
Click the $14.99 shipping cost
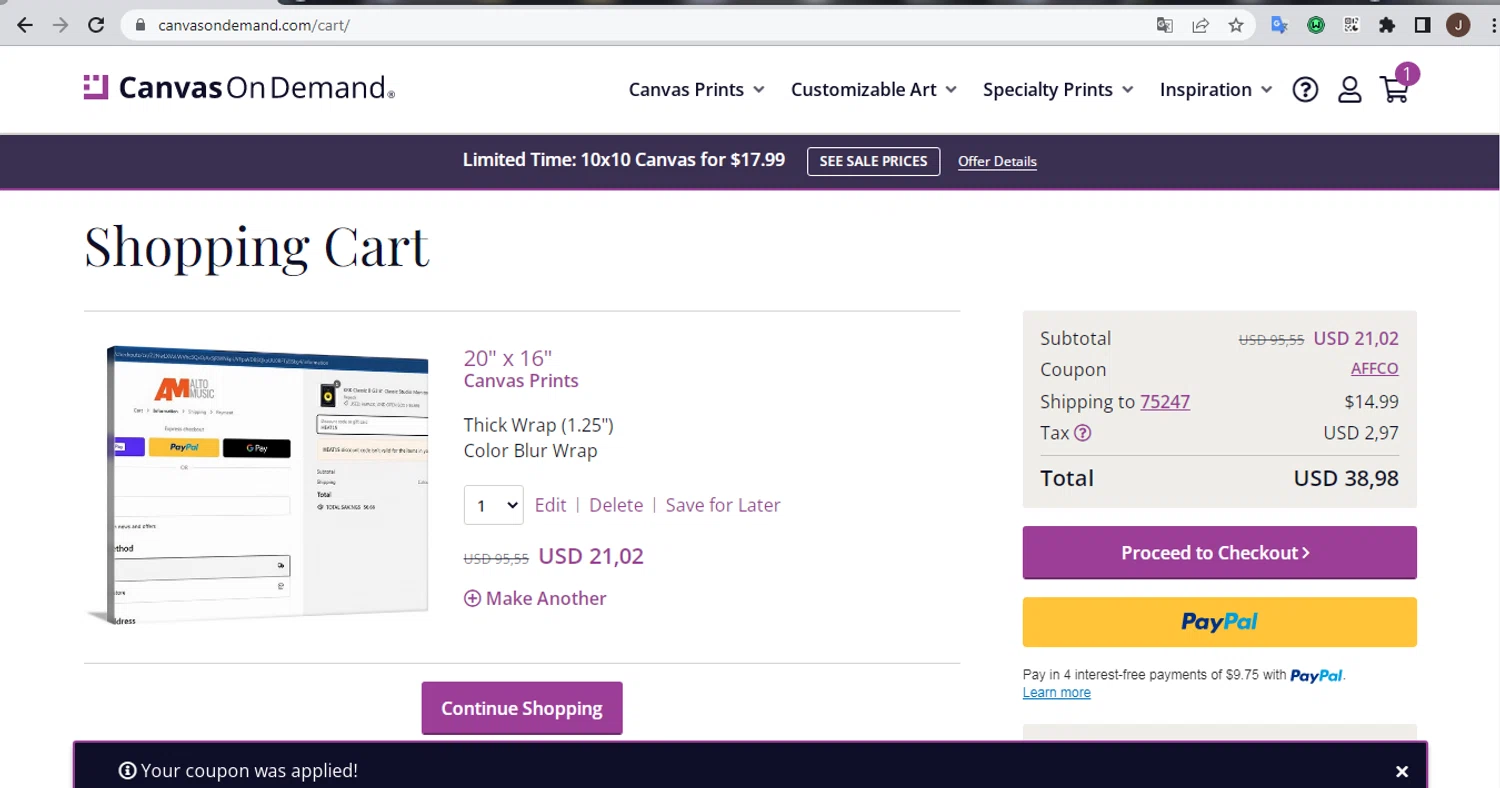click(x=1371, y=402)
